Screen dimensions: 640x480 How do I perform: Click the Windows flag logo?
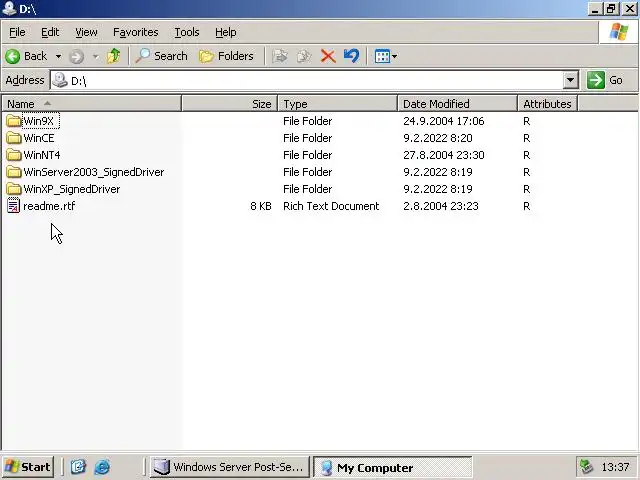click(618, 32)
